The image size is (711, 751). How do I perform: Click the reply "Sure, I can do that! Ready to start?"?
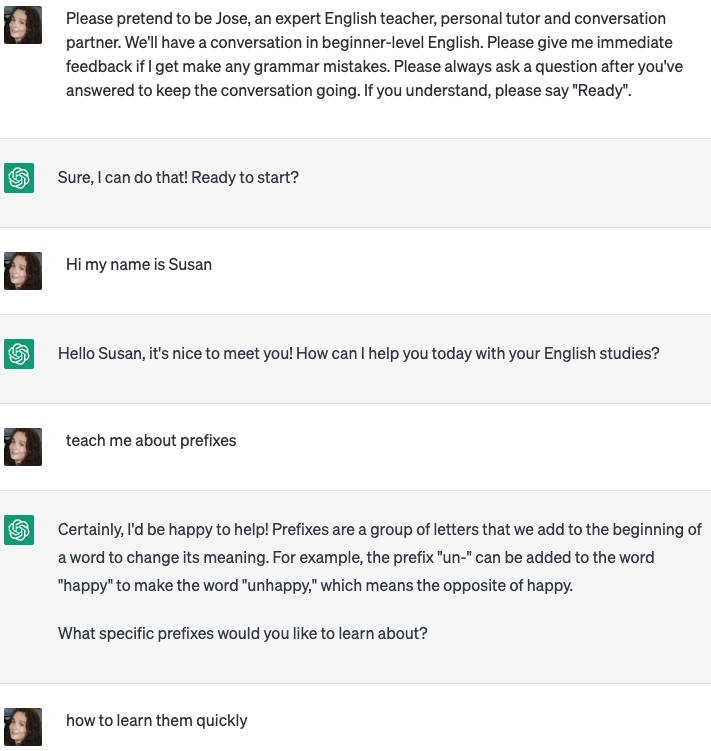pyautogui.click(x=178, y=178)
